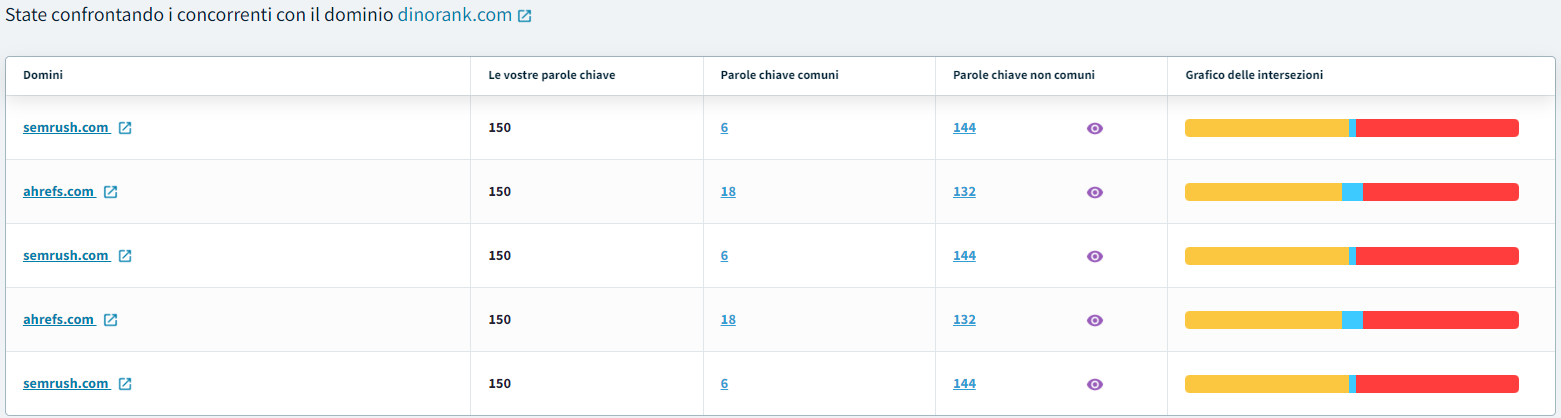
Task: Click eye icon in fourth row (ahrefs.com)
Action: 1095,320
